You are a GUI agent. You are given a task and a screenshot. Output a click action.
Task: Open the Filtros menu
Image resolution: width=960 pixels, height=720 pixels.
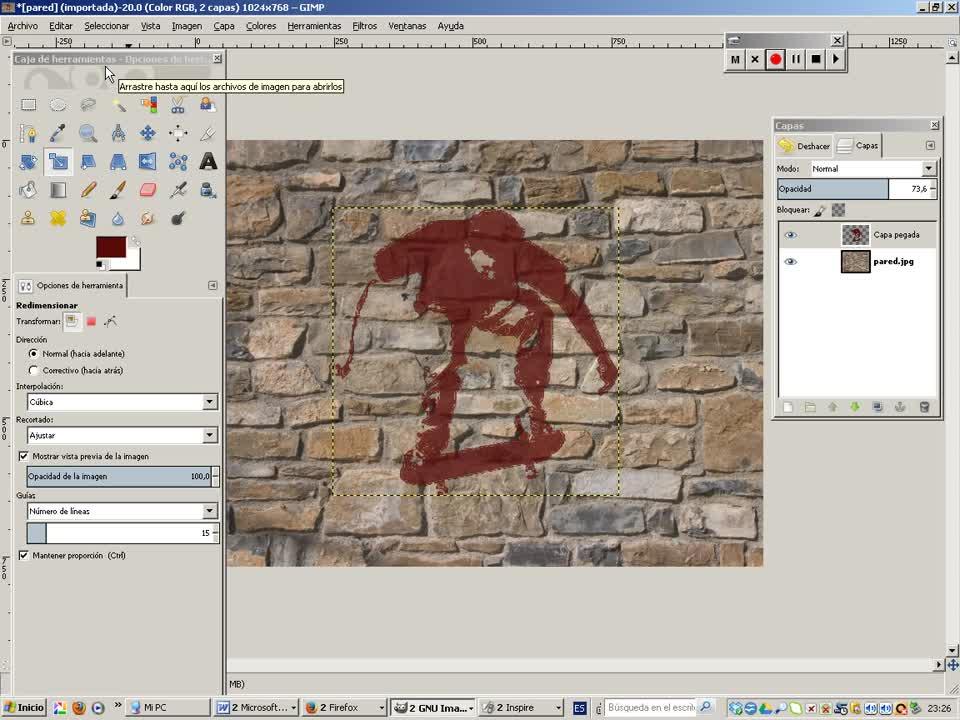coord(364,26)
